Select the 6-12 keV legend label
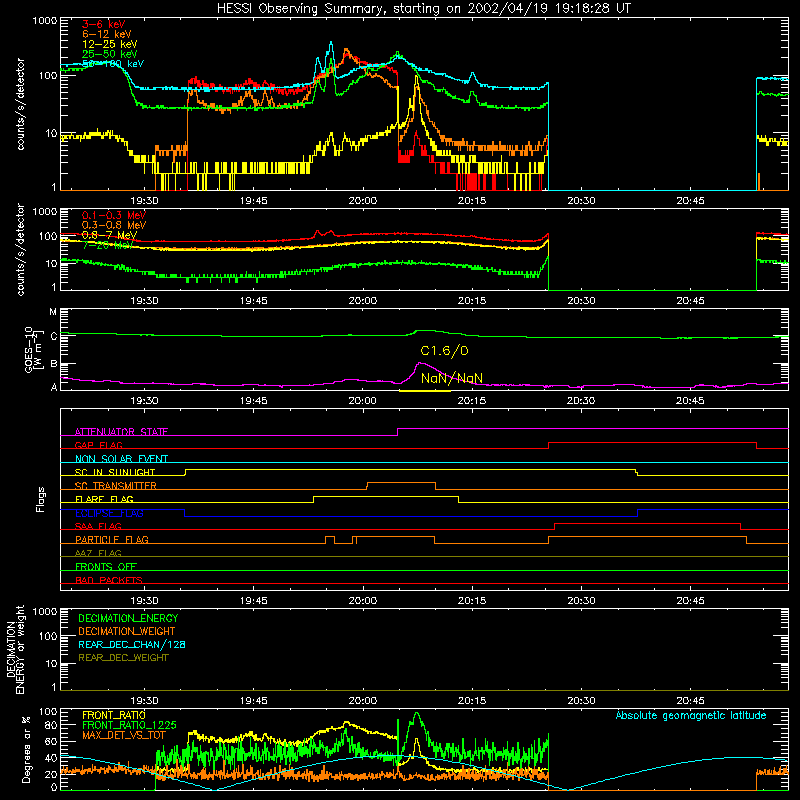This screenshot has width=800, height=800. tap(107, 34)
